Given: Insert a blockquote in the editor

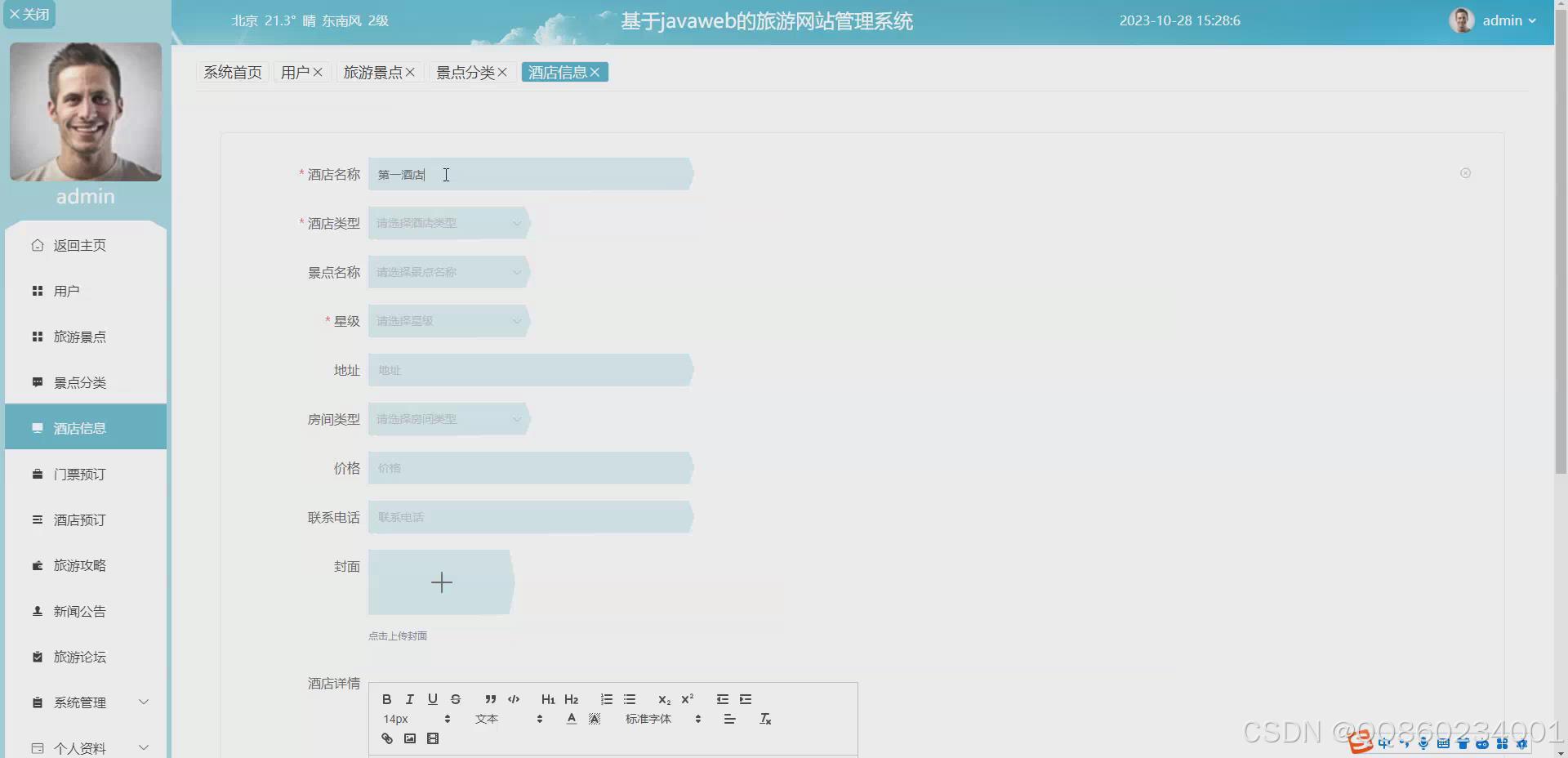Looking at the screenshot, I should pos(490,699).
